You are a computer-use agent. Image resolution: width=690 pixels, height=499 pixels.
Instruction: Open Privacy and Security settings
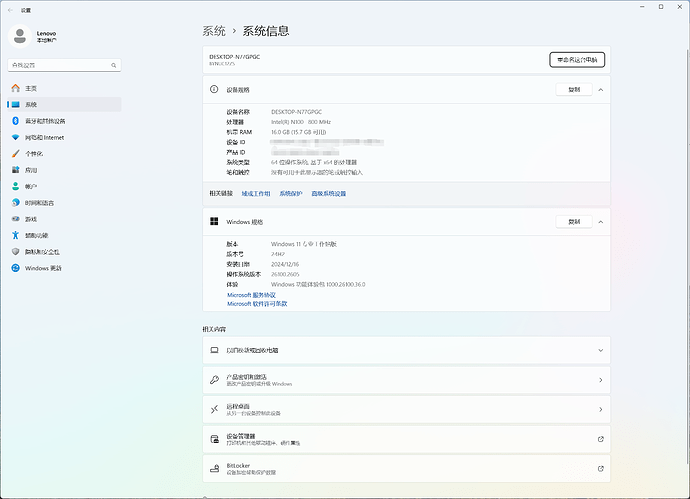tap(42, 252)
